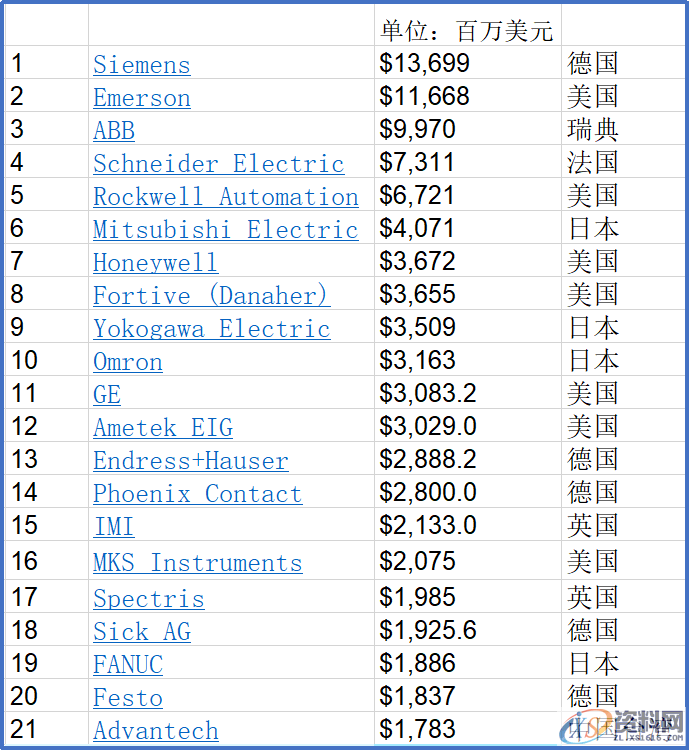
Task: Click the Sick AG hyperlink
Action: click(x=141, y=632)
